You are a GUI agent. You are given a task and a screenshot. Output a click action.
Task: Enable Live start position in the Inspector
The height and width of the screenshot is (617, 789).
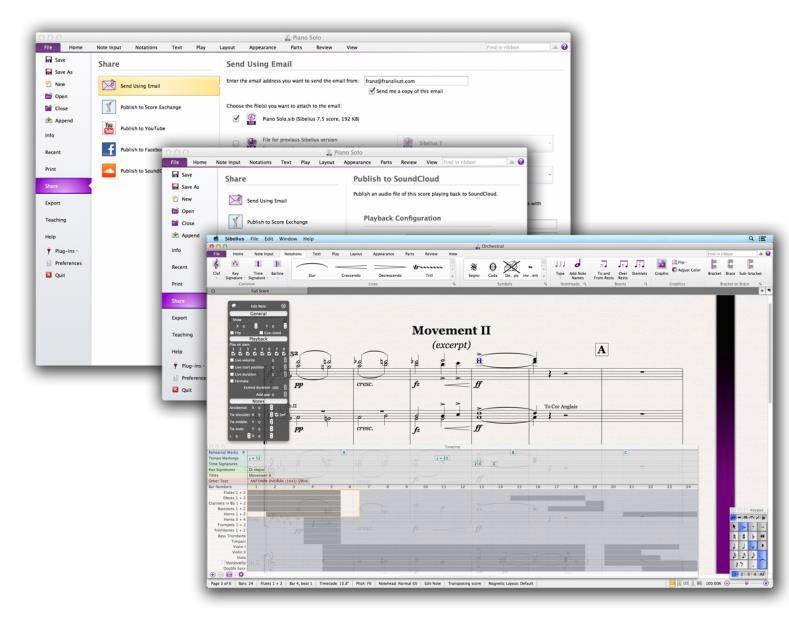point(232,367)
